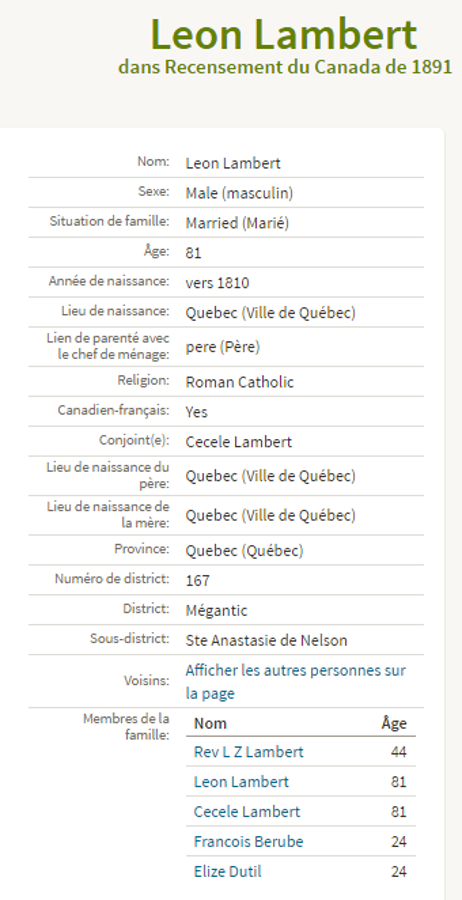462x900 pixels.
Task: Click the 'Nom' column header in family table
Action: click(x=210, y=723)
